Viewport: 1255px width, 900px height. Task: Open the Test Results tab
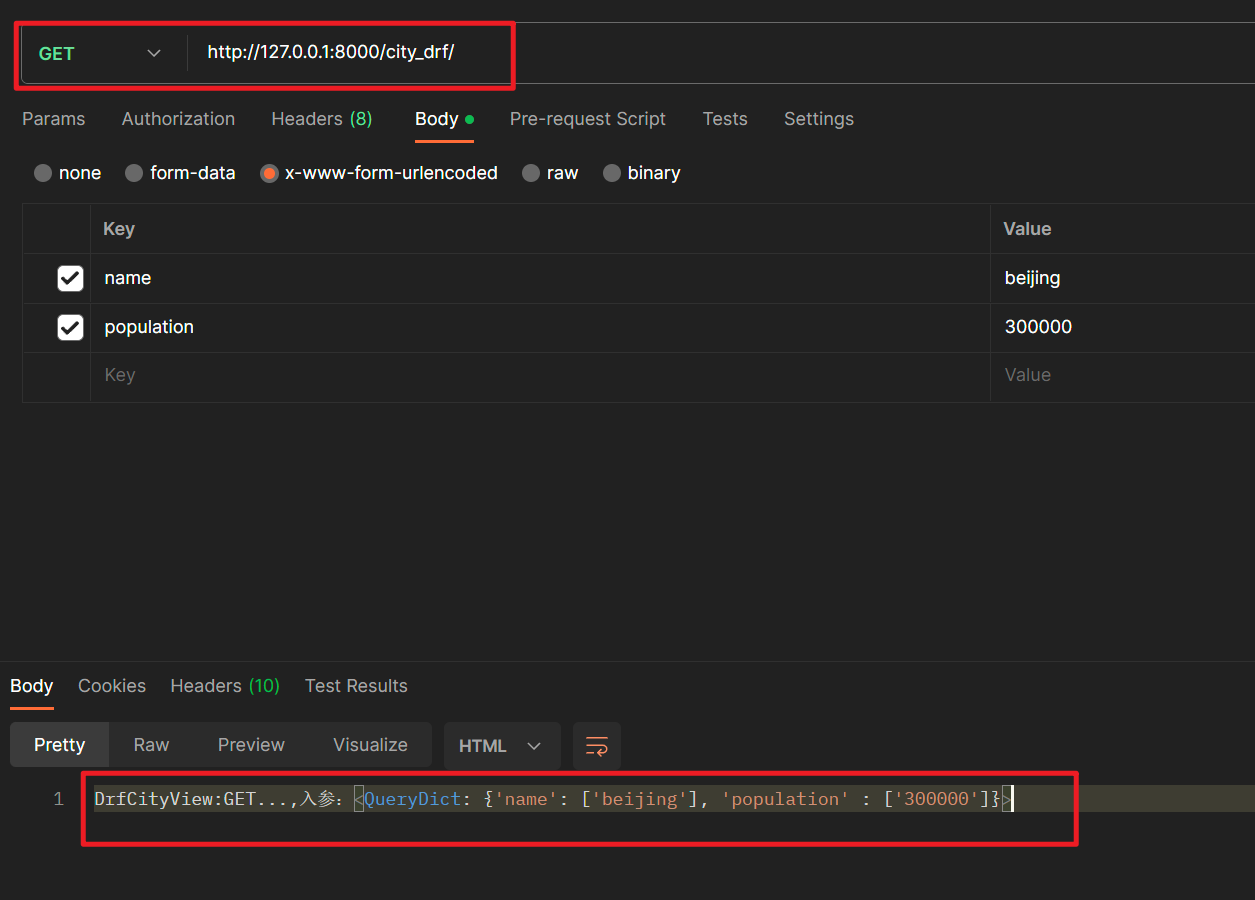(356, 686)
